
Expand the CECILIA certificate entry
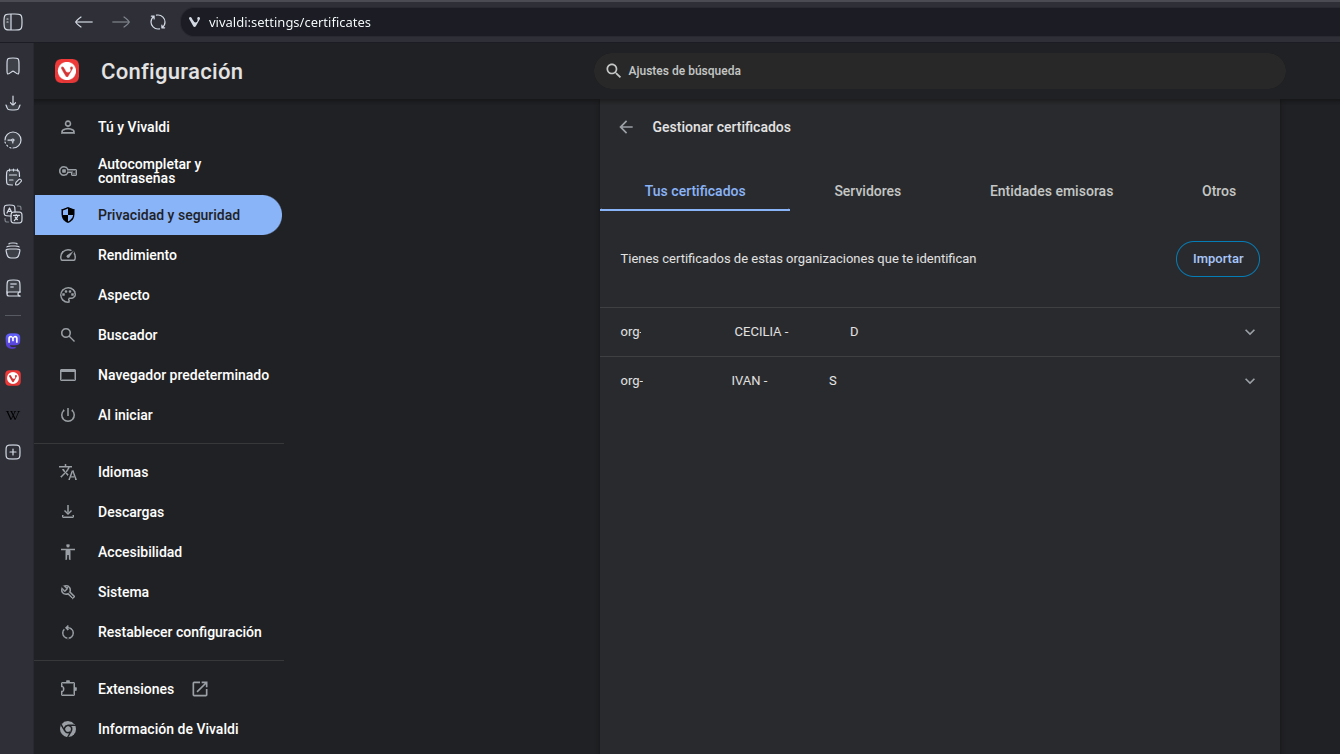[x=1249, y=332]
